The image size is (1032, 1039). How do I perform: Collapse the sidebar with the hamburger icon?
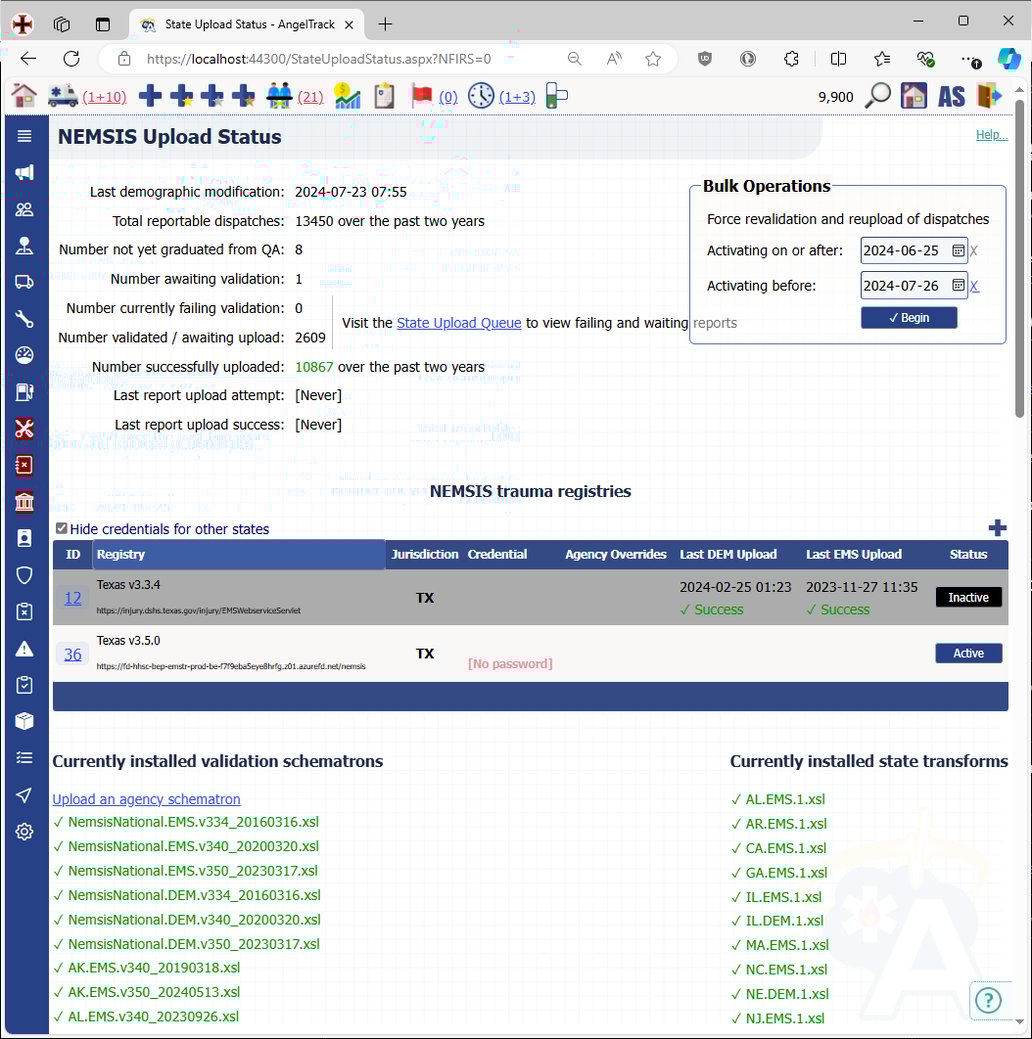(24, 136)
